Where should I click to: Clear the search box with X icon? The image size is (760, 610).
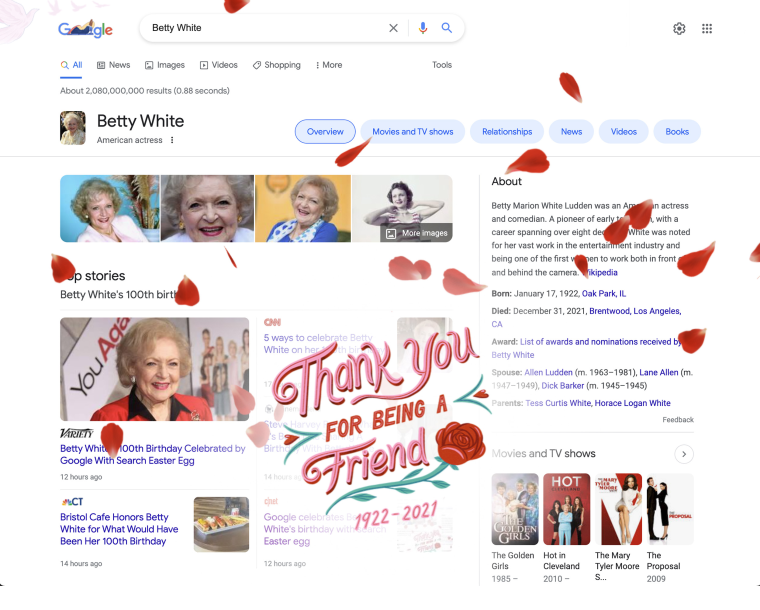394,28
